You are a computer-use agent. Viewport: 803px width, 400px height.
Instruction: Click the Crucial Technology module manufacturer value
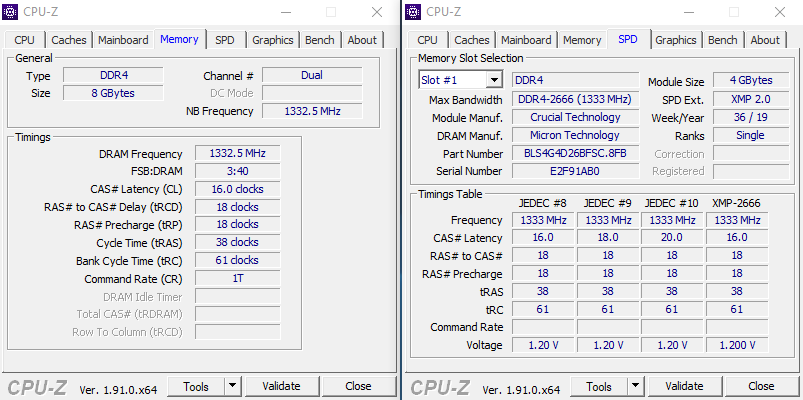click(576, 117)
